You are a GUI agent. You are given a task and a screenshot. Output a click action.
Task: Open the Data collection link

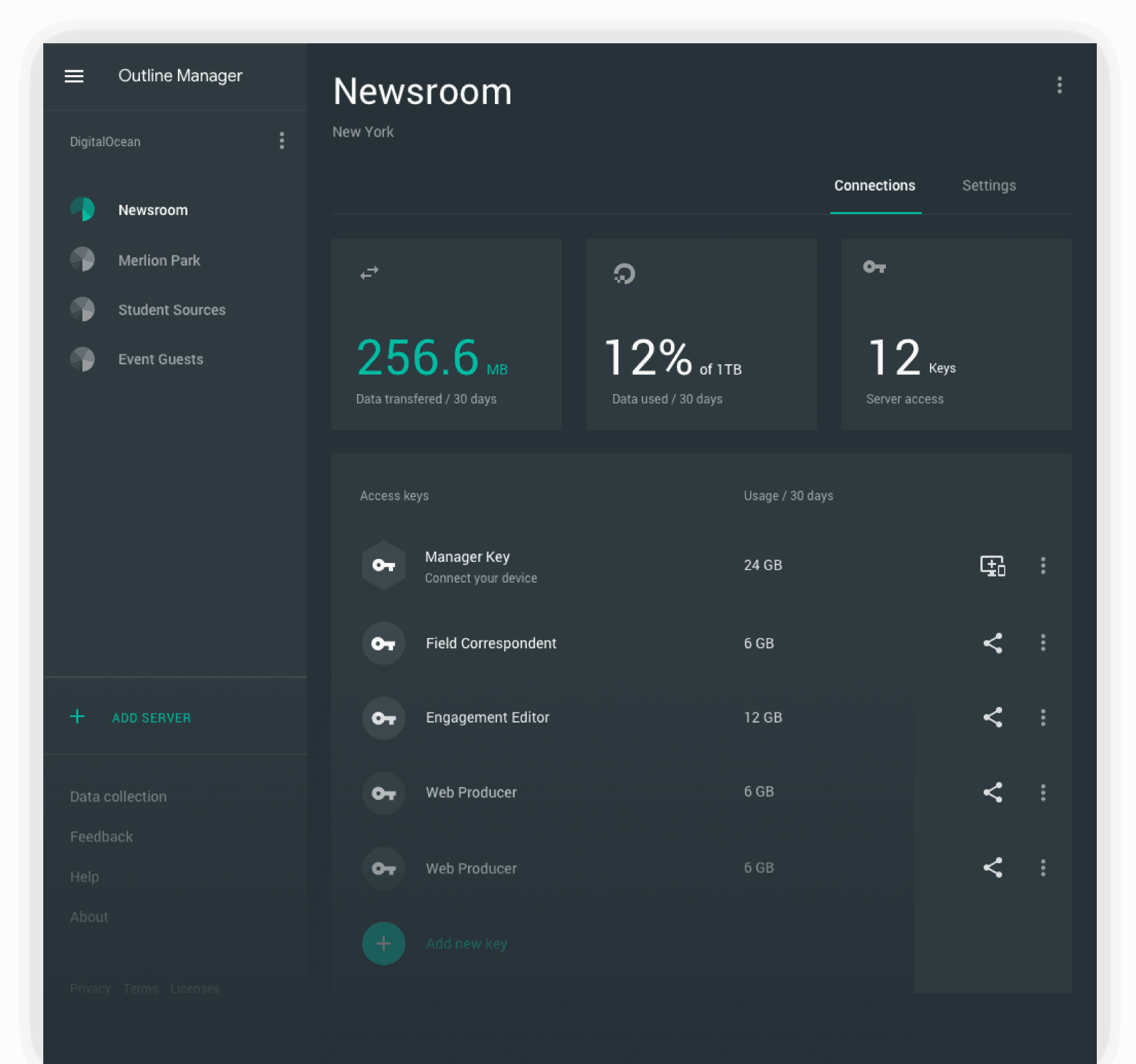pos(118,796)
